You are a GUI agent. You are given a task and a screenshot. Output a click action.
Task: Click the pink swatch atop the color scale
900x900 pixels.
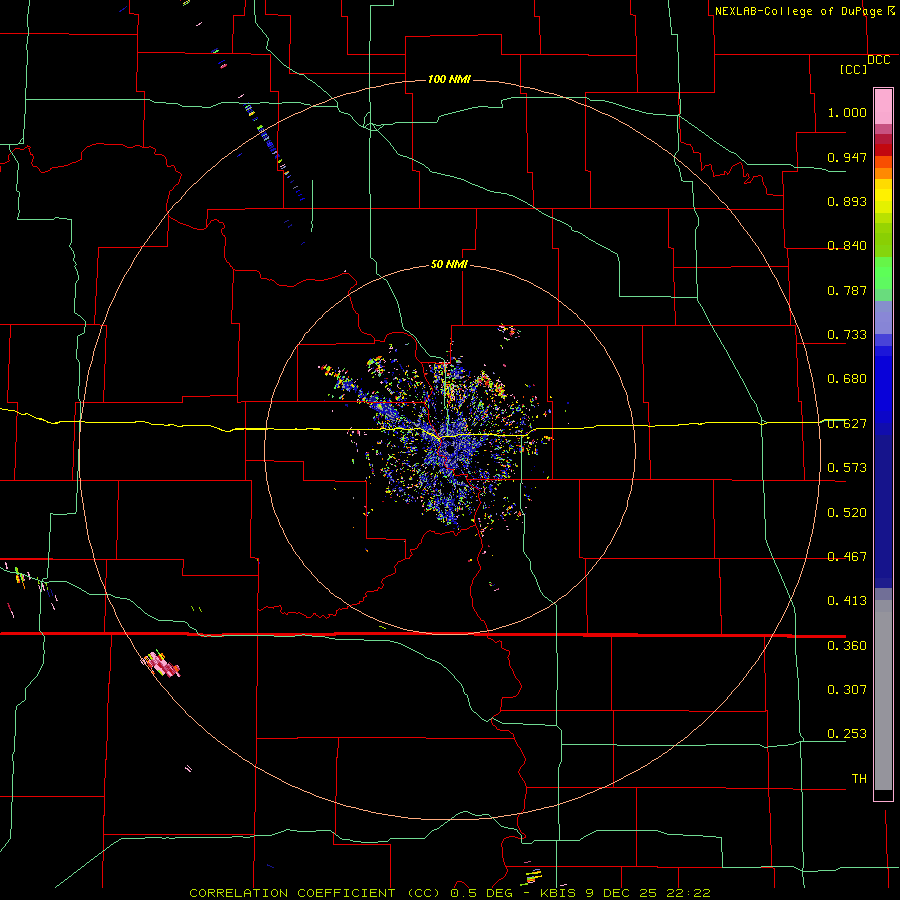click(x=883, y=106)
